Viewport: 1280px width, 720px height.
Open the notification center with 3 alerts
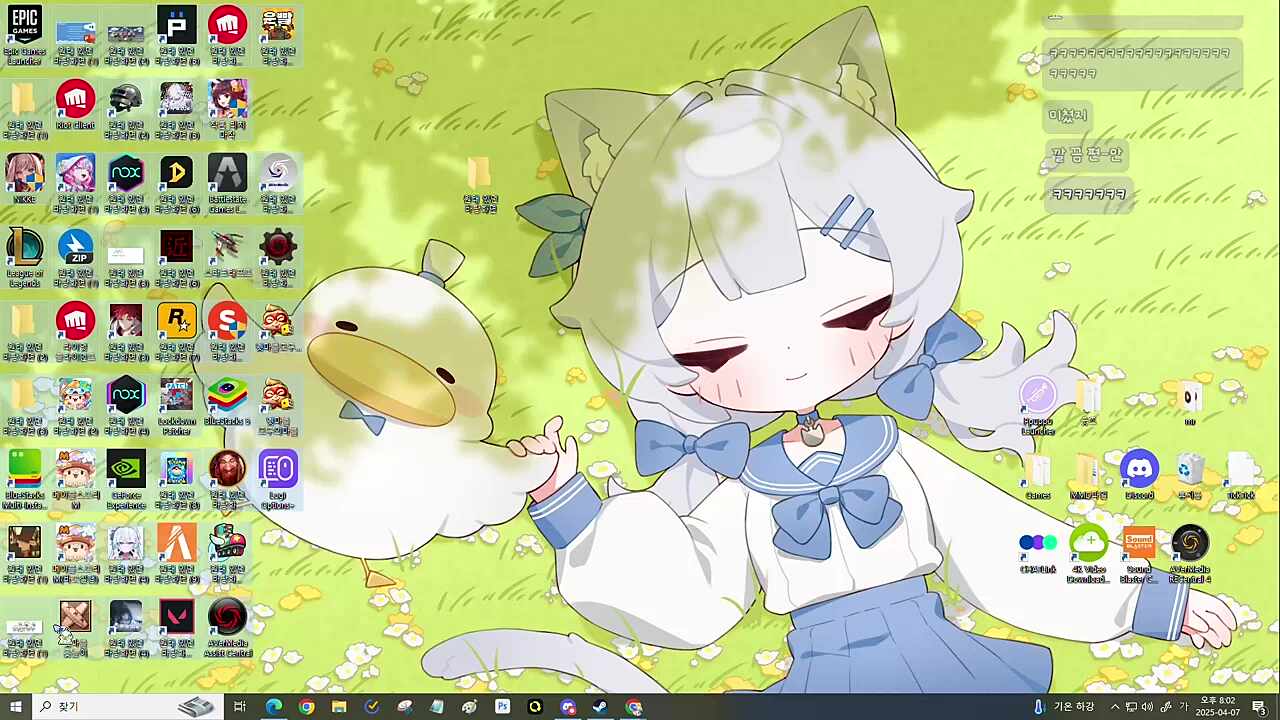coord(1259,707)
